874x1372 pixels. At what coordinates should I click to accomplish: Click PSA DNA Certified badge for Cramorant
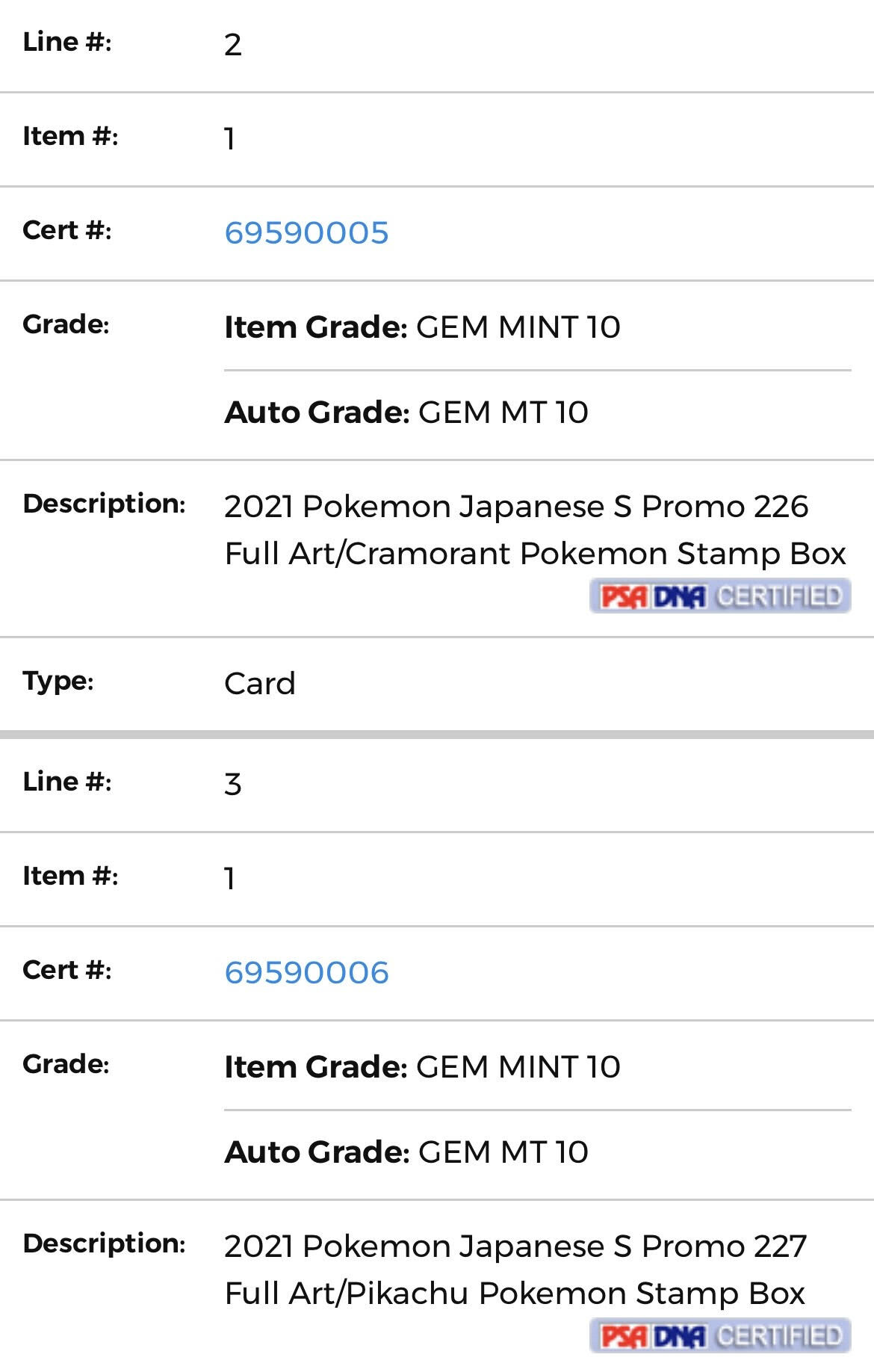pyautogui.click(x=720, y=596)
